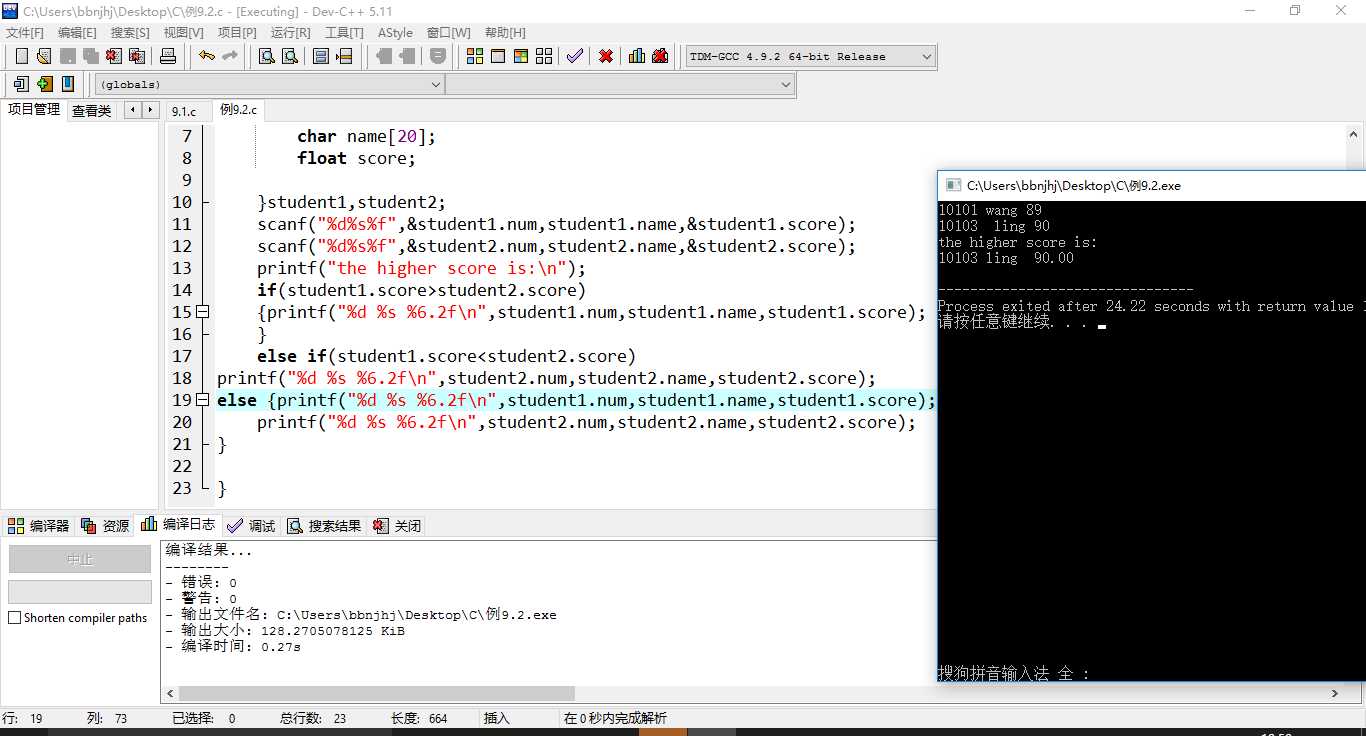Click the 总行数 status bar entry
Viewport: 1366px width, 736px height.
[x=313, y=718]
